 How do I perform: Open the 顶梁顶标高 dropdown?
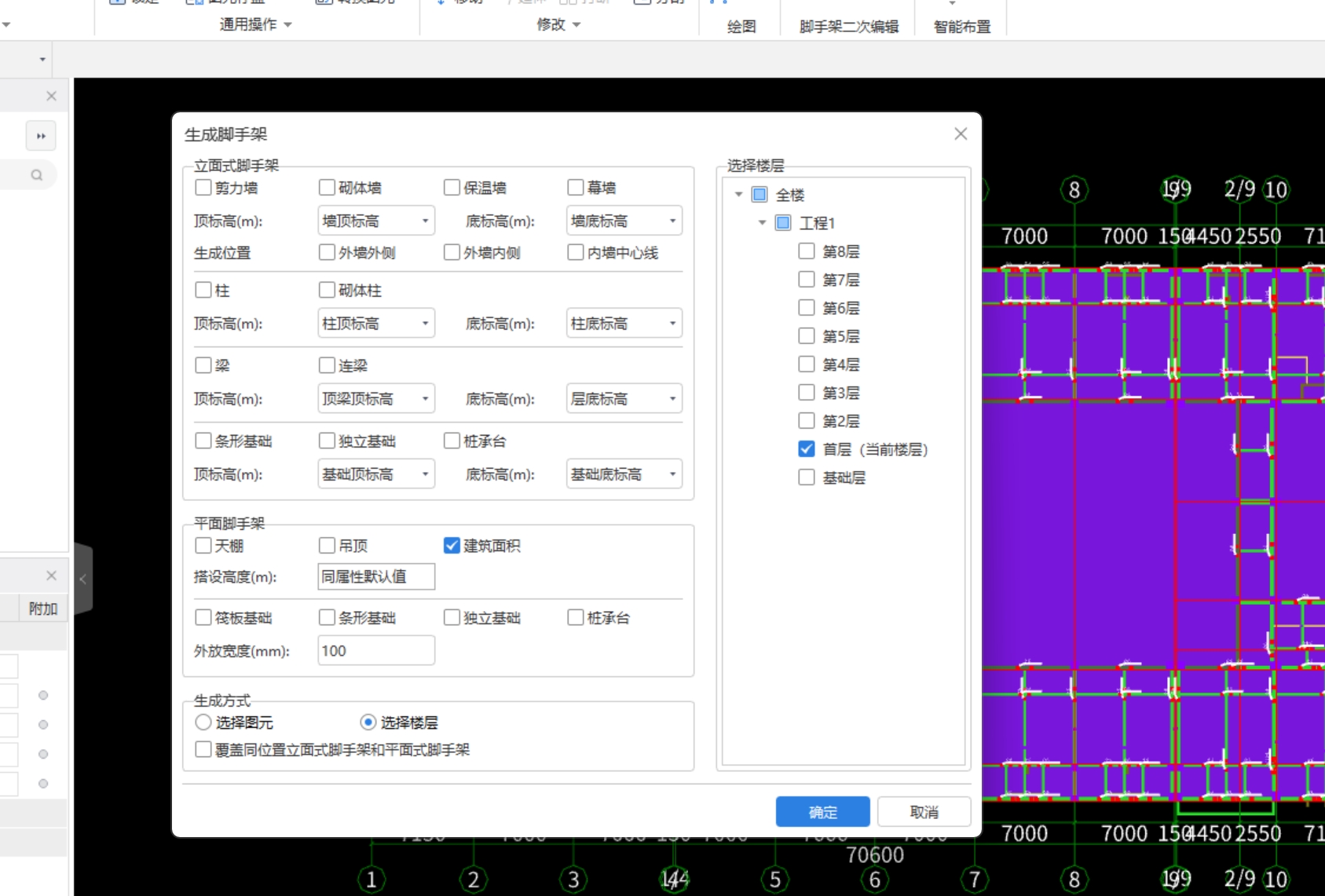pyautogui.click(x=376, y=398)
